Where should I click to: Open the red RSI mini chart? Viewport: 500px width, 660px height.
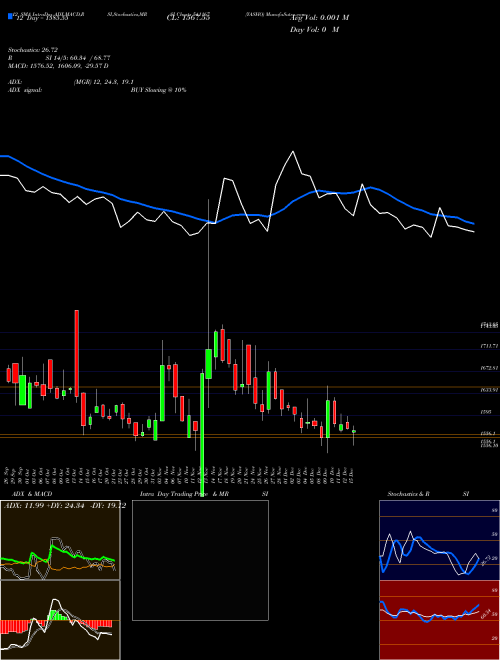click(439, 620)
